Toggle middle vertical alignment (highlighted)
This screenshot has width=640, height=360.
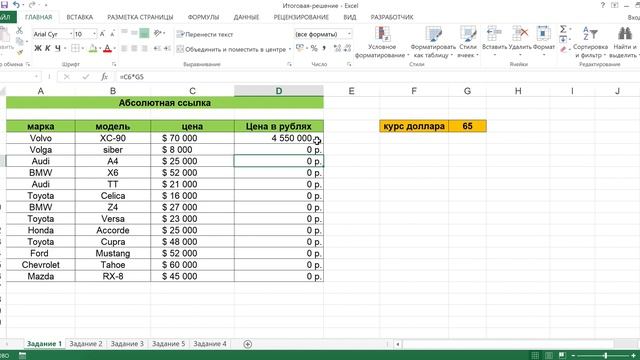[x=144, y=33]
